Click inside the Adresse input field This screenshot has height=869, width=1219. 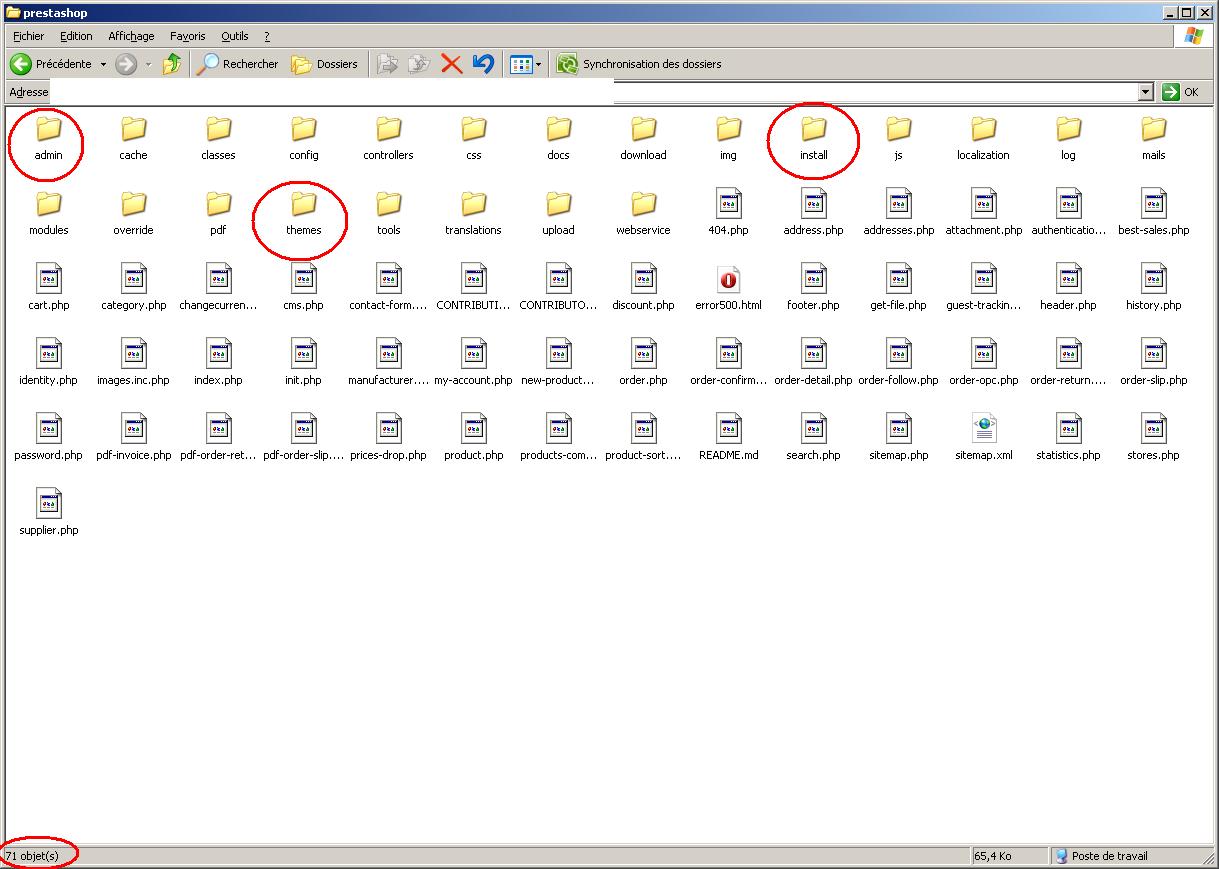[x=594, y=92]
